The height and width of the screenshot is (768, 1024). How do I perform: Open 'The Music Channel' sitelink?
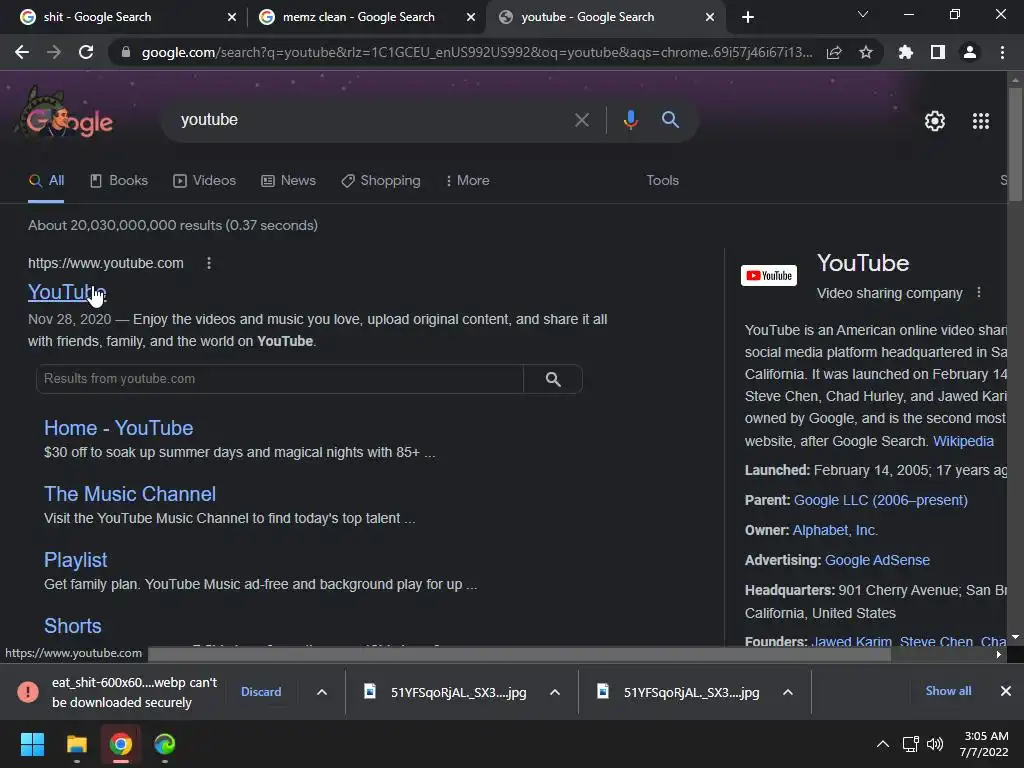tap(129, 494)
